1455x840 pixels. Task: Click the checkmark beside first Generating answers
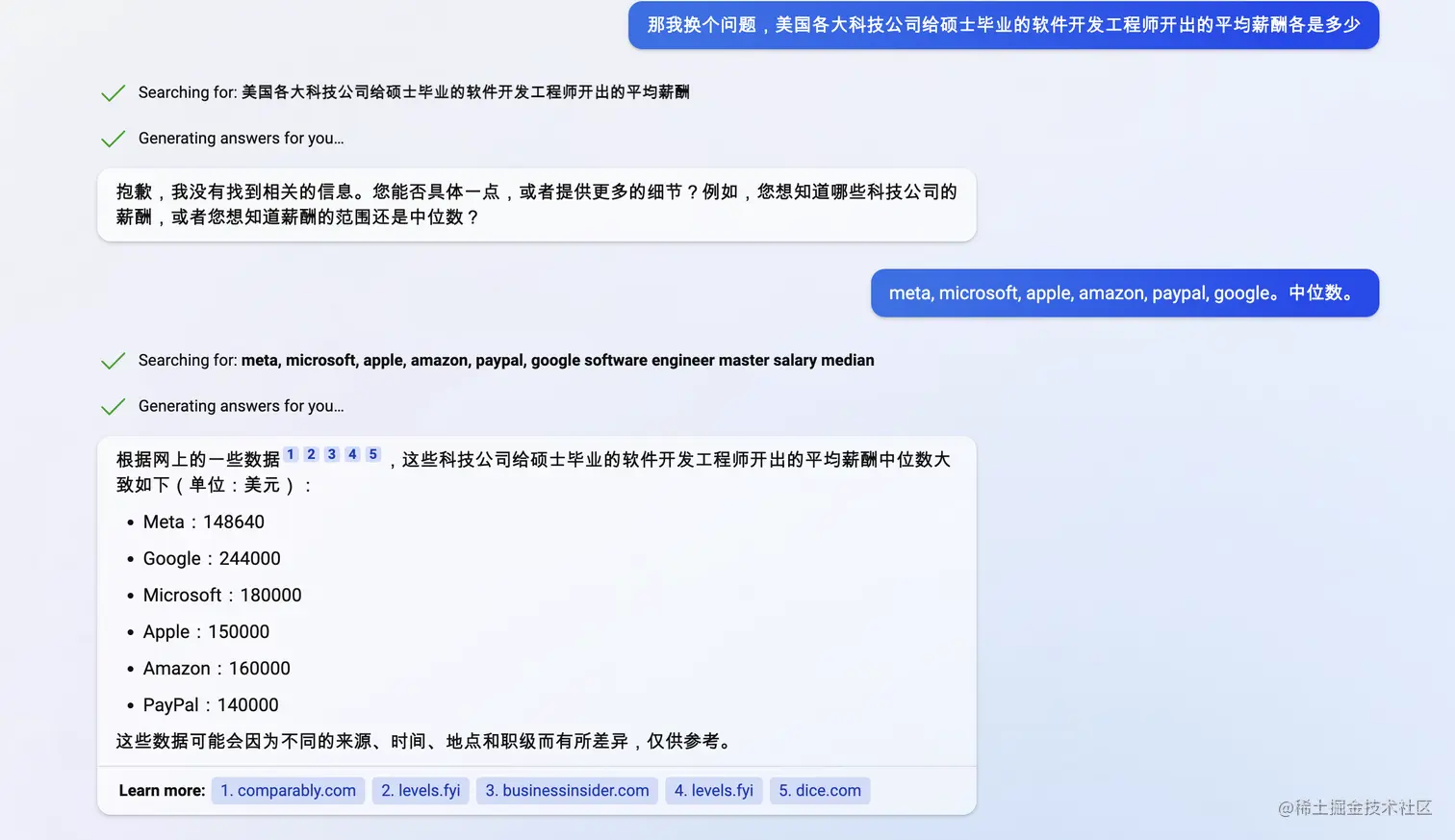tap(114, 139)
